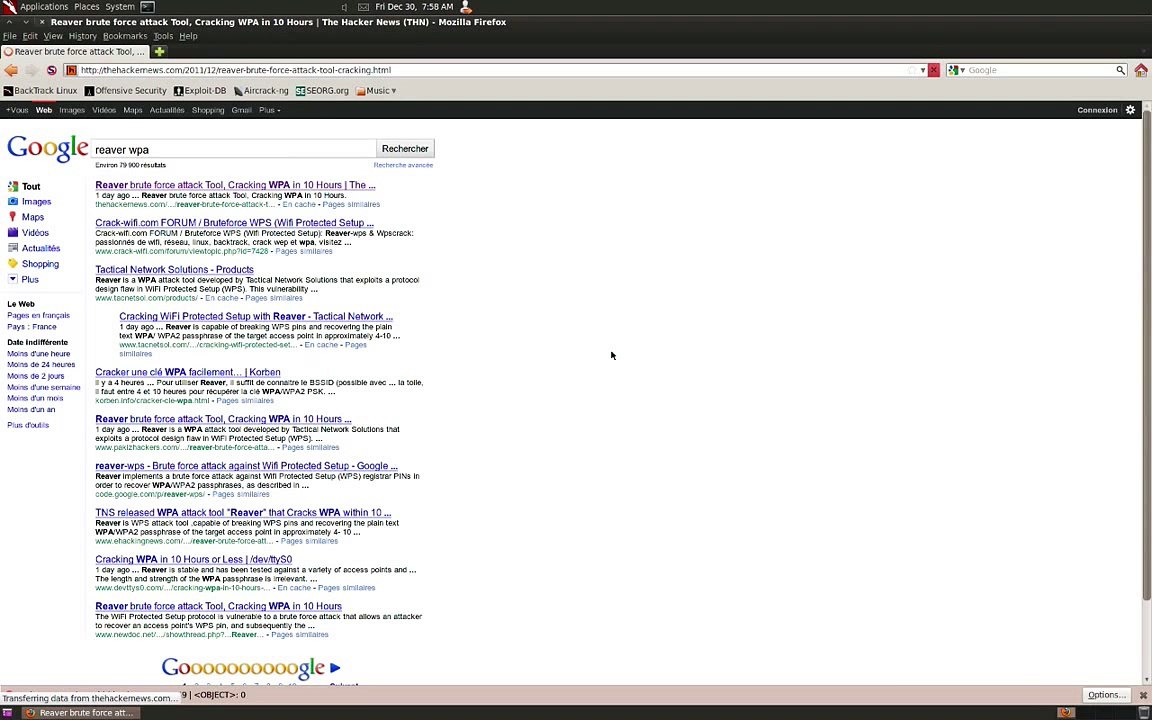Stop loading with red X button
Image resolution: width=1152 pixels, height=720 pixels.
pyautogui.click(x=933, y=71)
